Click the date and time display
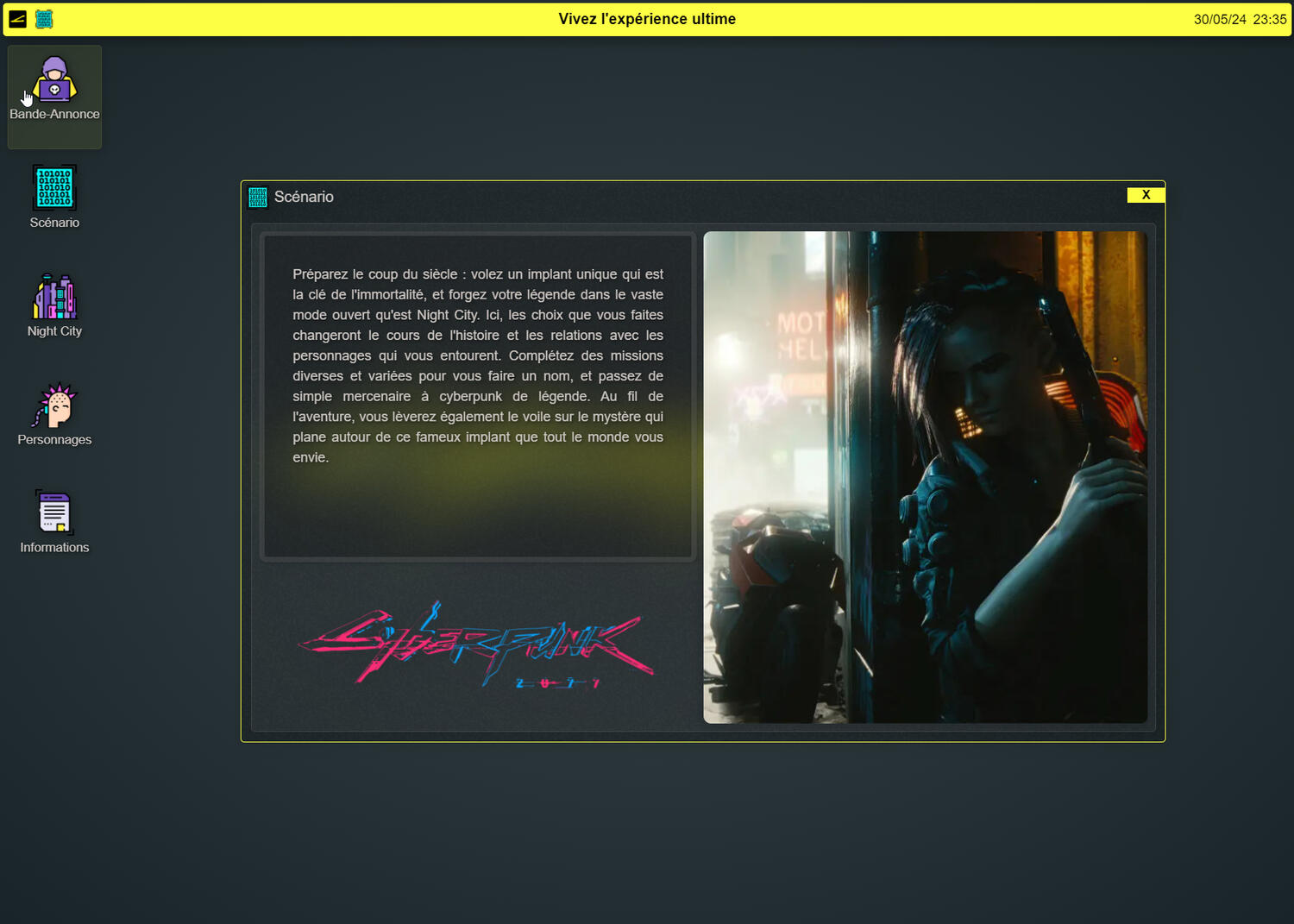This screenshot has width=1294, height=924. coord(1240,19)
